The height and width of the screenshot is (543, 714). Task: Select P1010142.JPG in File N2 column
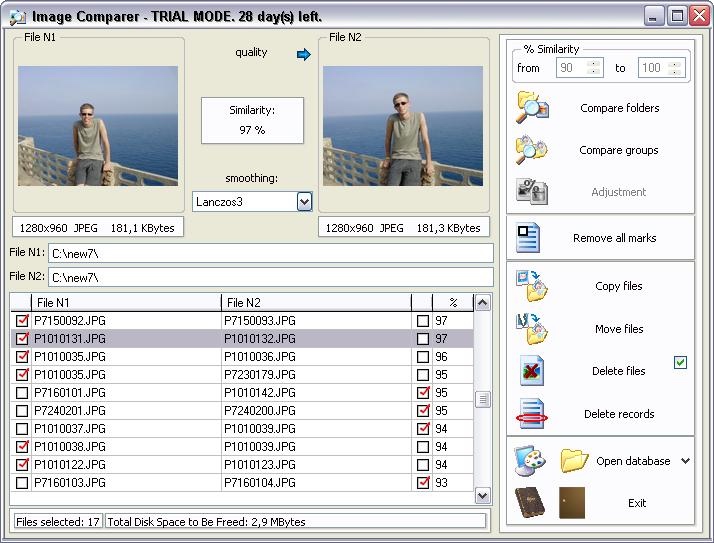260,392
